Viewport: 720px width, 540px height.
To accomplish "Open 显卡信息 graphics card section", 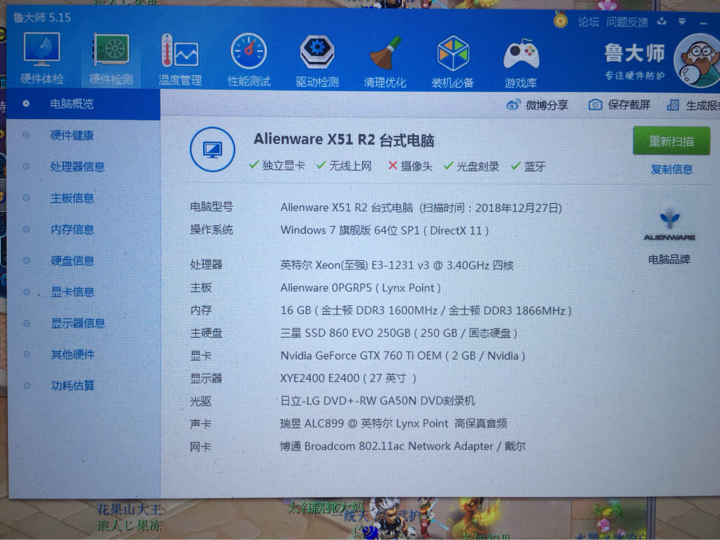I will (72, 292).
